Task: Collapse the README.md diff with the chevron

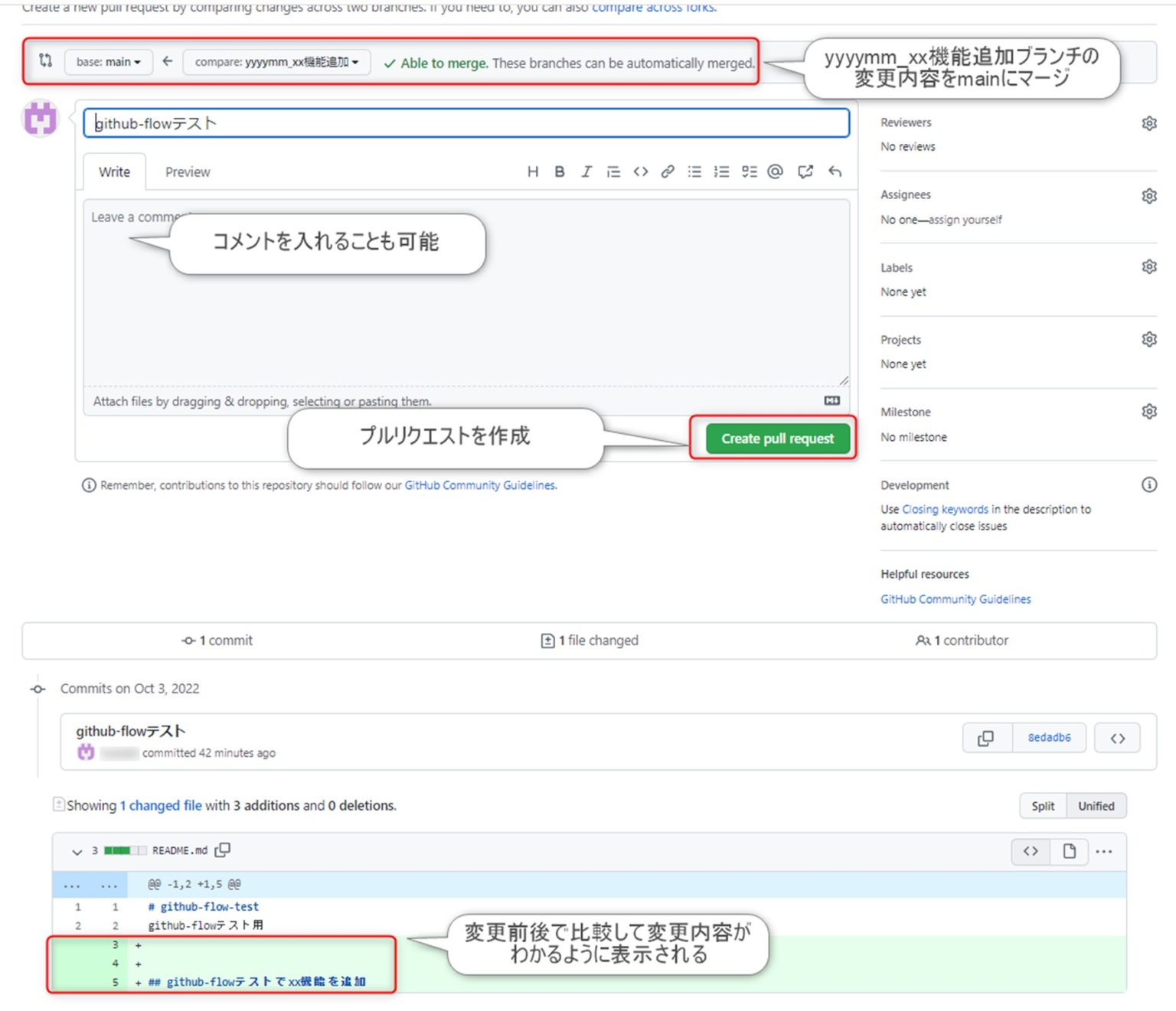Action: pyautogui.click(x=77, y=851)
